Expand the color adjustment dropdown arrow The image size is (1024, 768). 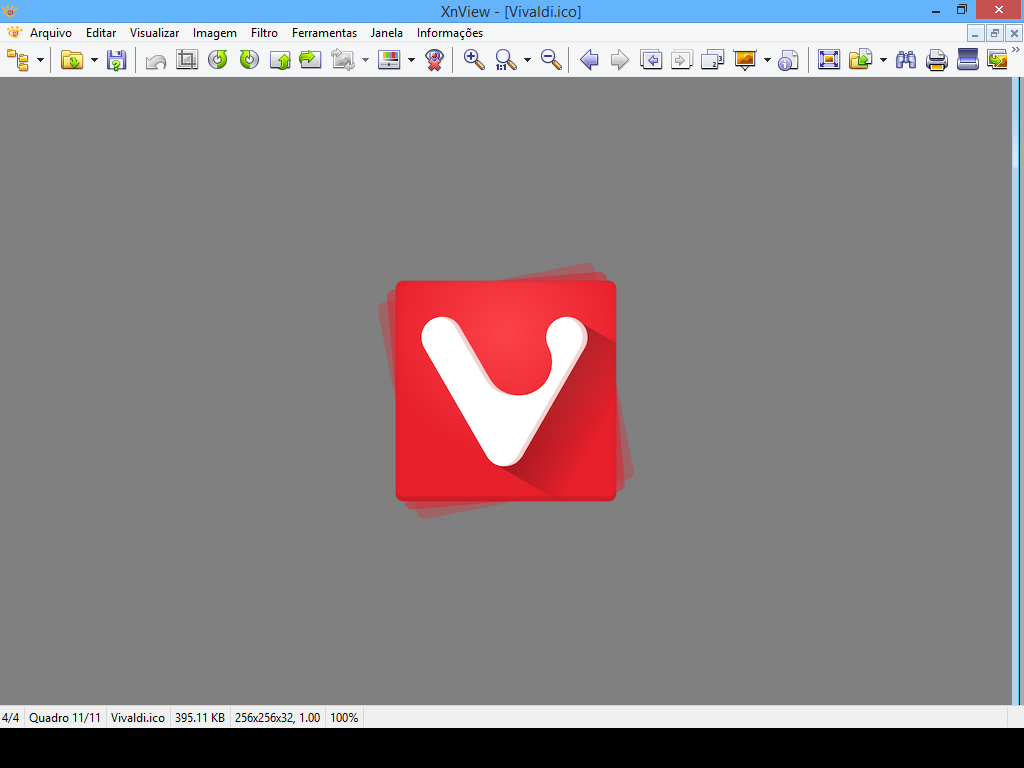tap(411, 60)
